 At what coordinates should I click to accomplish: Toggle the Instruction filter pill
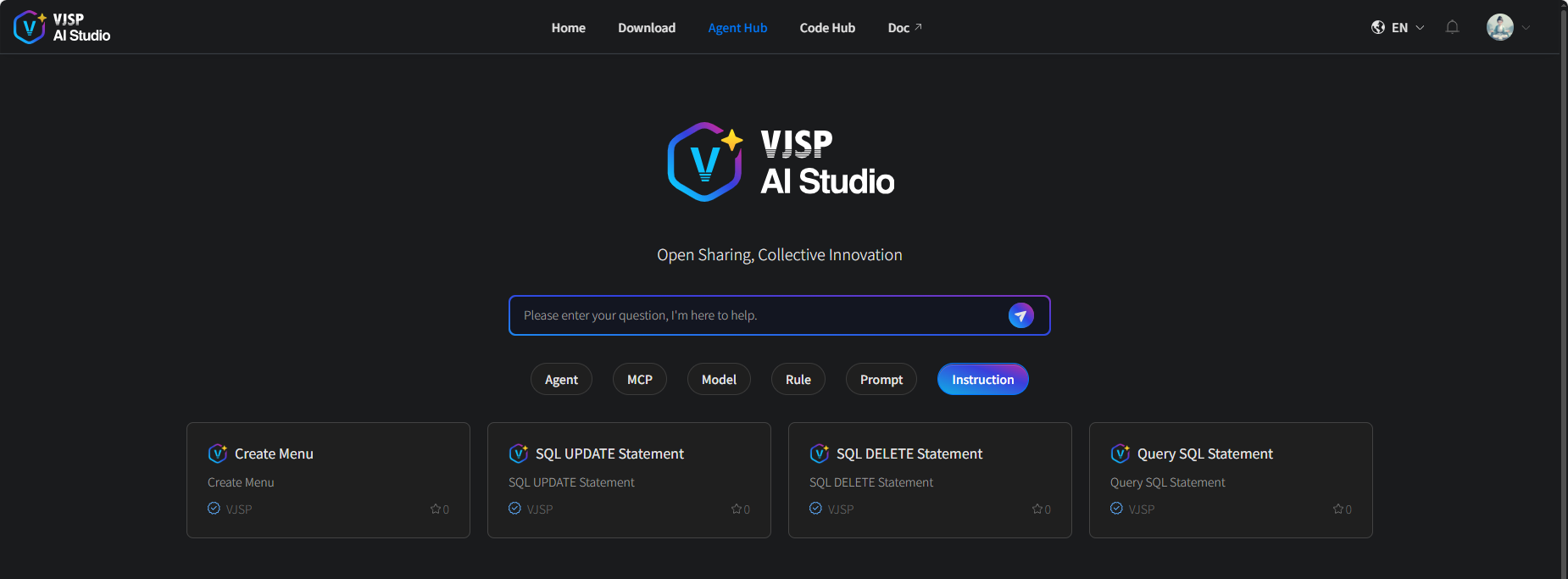982,379
